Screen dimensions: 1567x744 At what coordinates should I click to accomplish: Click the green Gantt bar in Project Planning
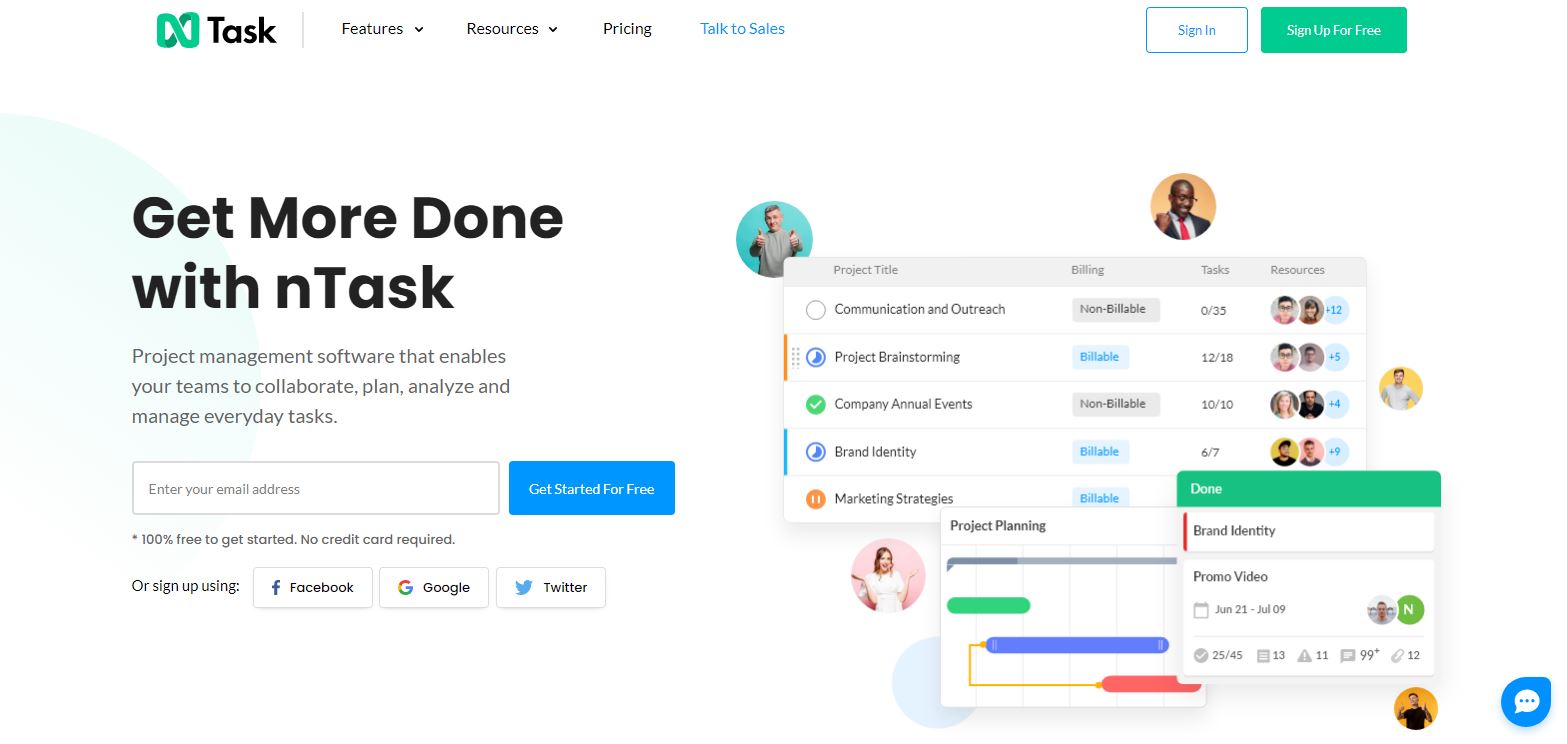click(988, 605)
